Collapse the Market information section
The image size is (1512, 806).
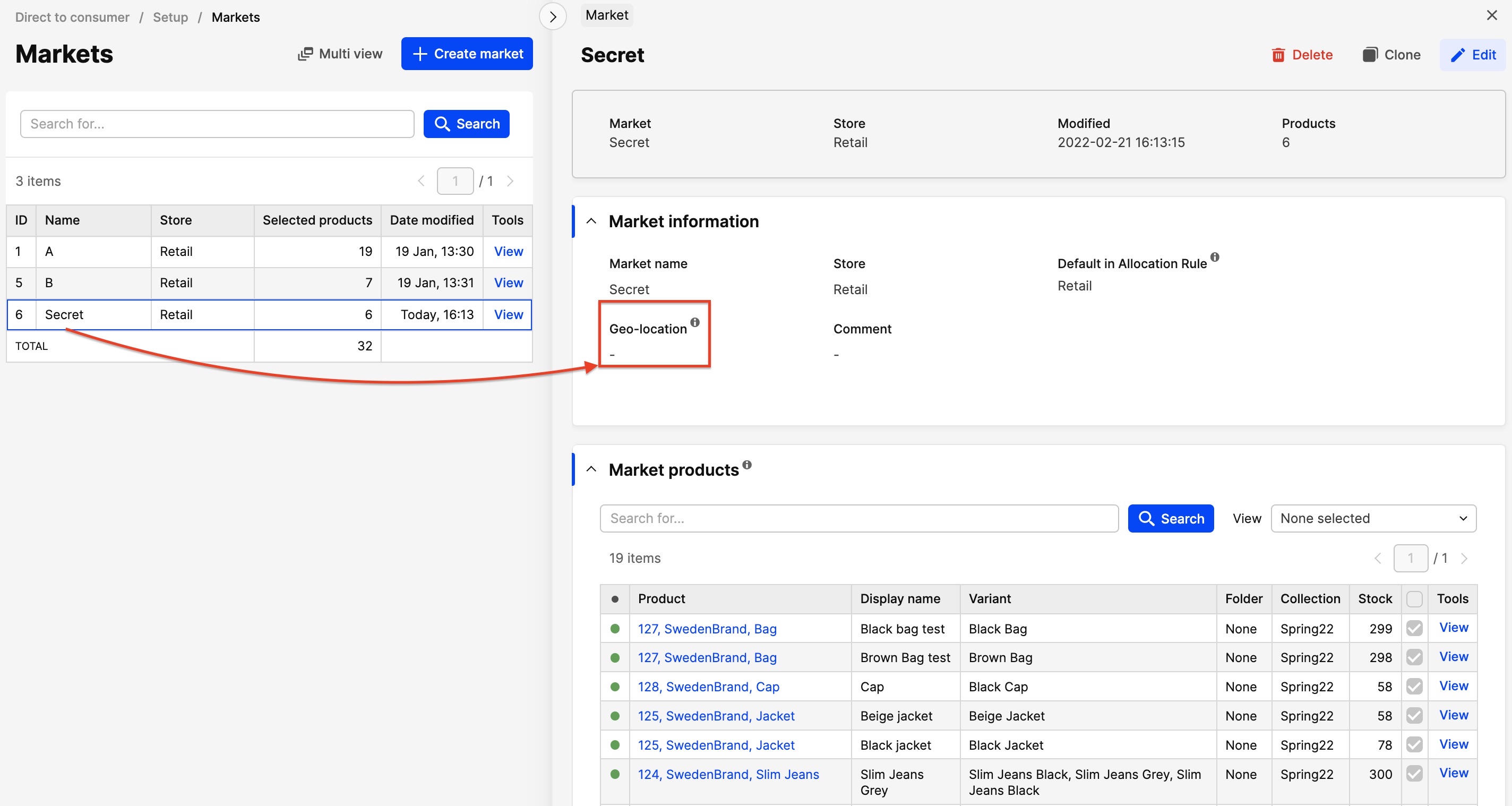591,221
